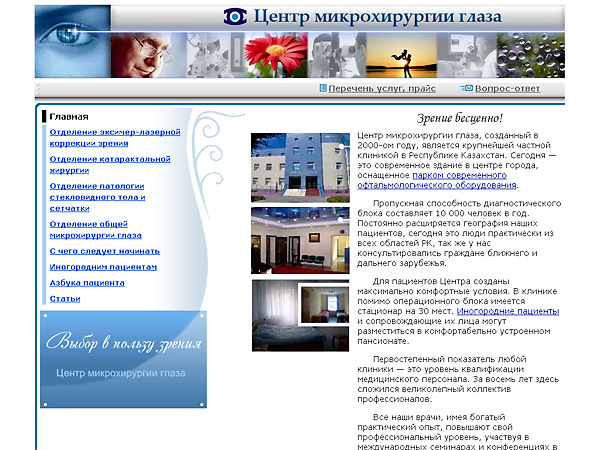This screenshot has height=450, width=600.
Task: Go to the Вопрос-ответ page
Action: click(x=507, y=88)
